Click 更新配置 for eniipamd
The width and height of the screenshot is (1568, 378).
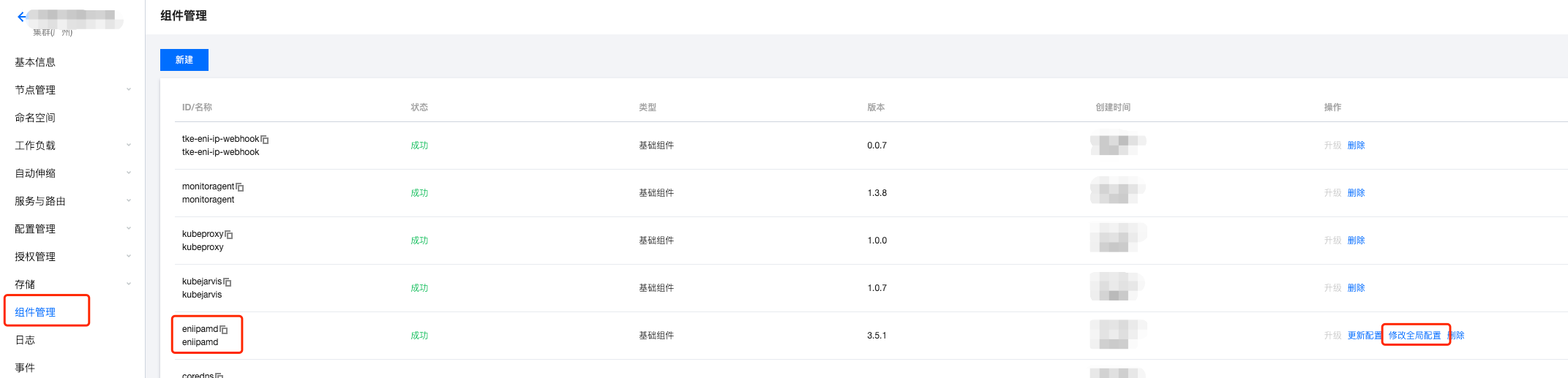coord(1364,336)
